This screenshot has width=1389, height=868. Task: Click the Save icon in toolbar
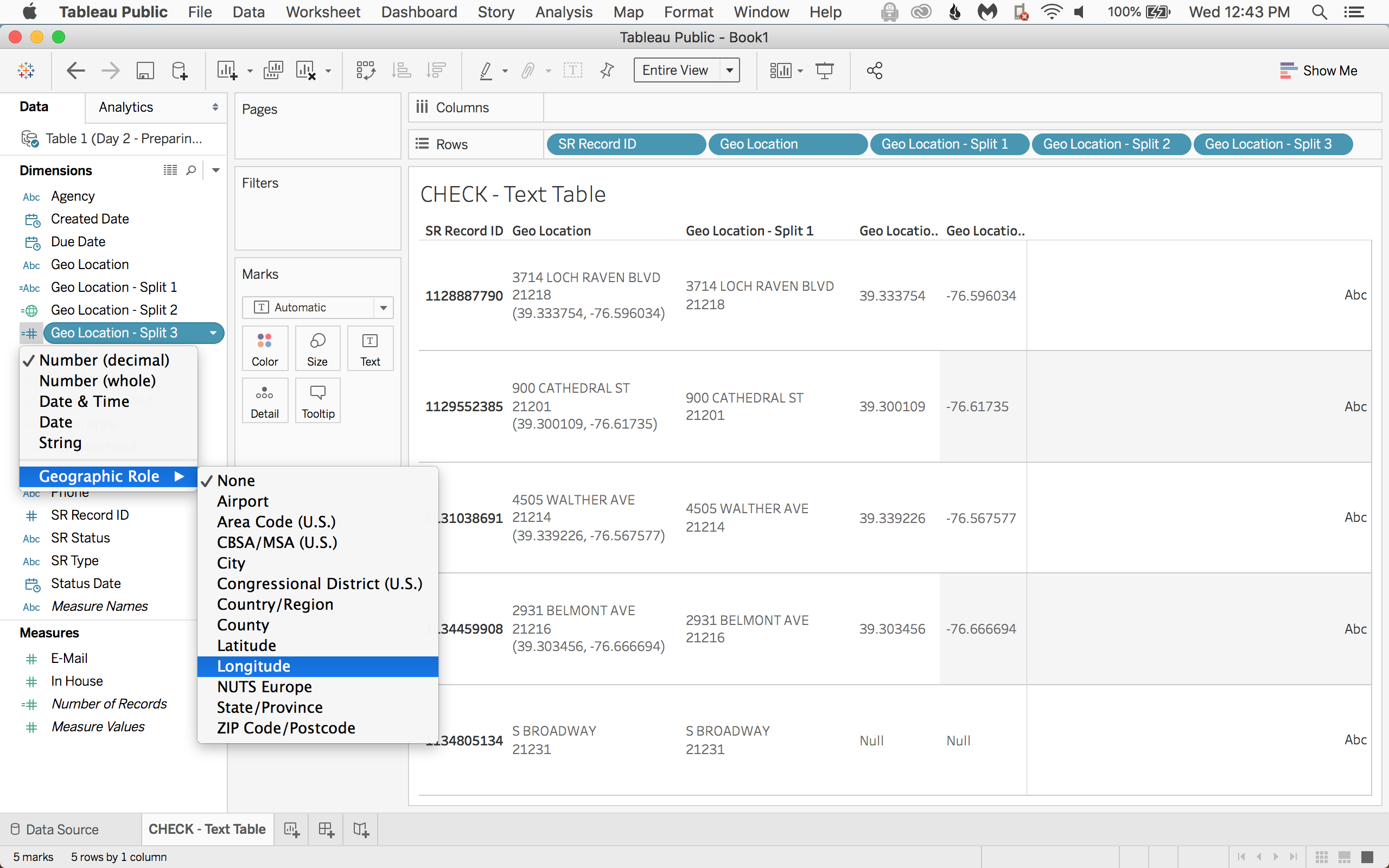click(x=145, y=71)
